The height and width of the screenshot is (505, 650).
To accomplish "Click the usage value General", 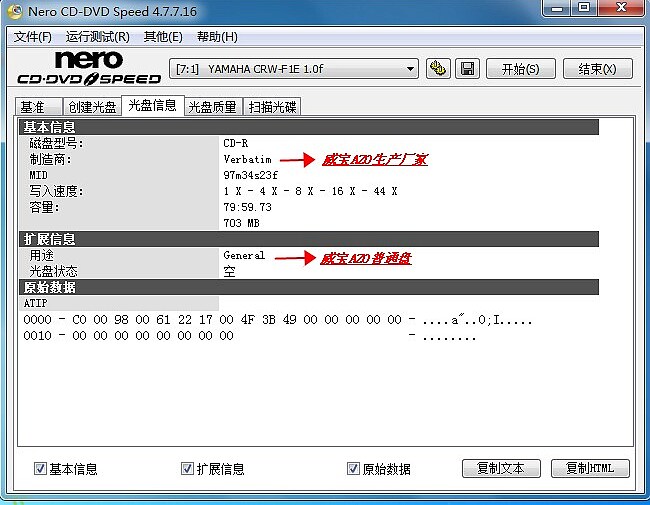I will (244, 255).
